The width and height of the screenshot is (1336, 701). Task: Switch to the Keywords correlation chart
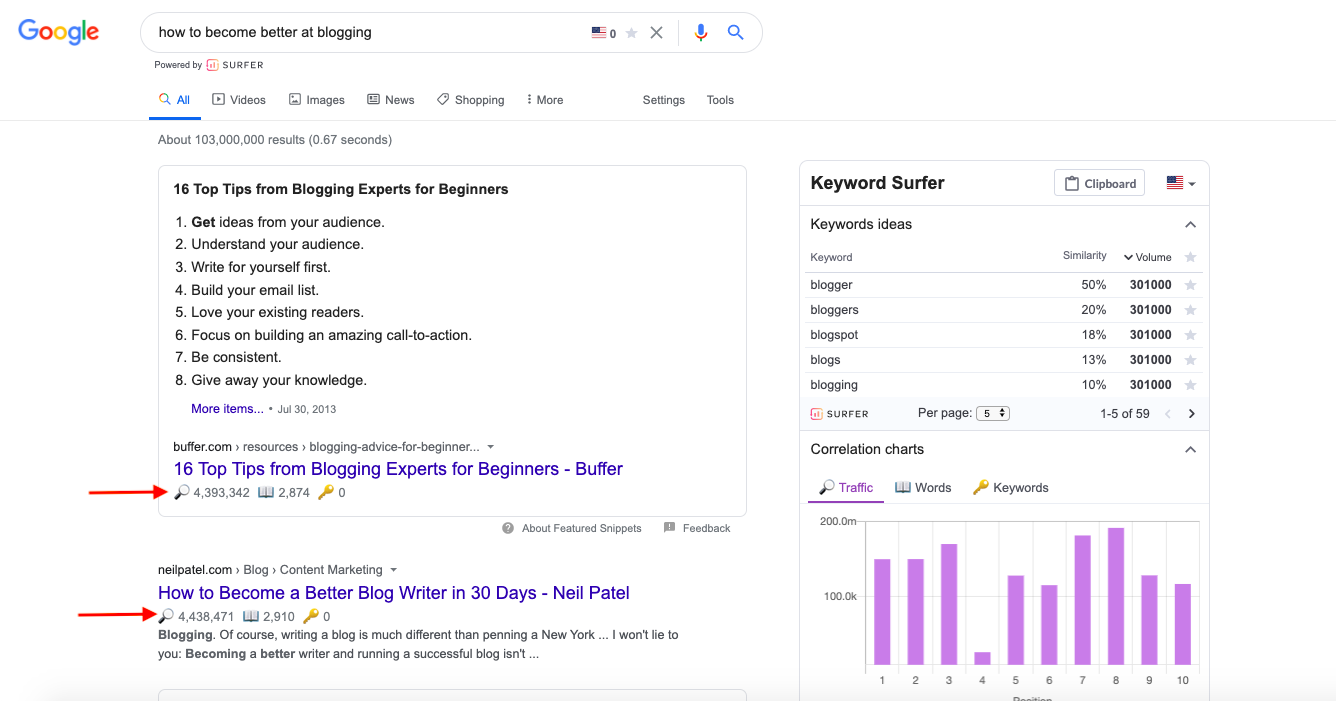pos(1010,487)
